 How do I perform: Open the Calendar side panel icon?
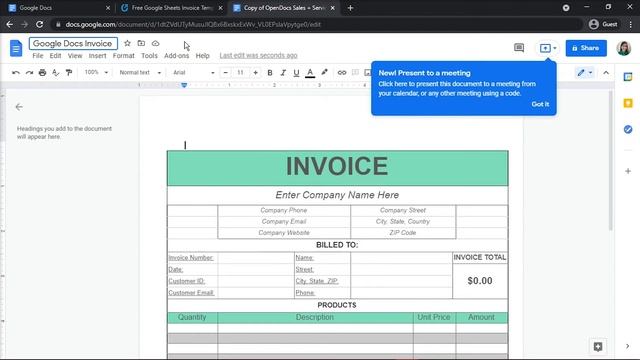pos(628,77)
